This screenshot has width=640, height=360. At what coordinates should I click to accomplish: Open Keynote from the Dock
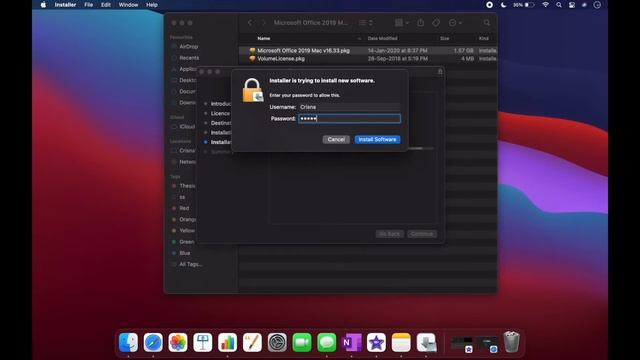[203, 342]
